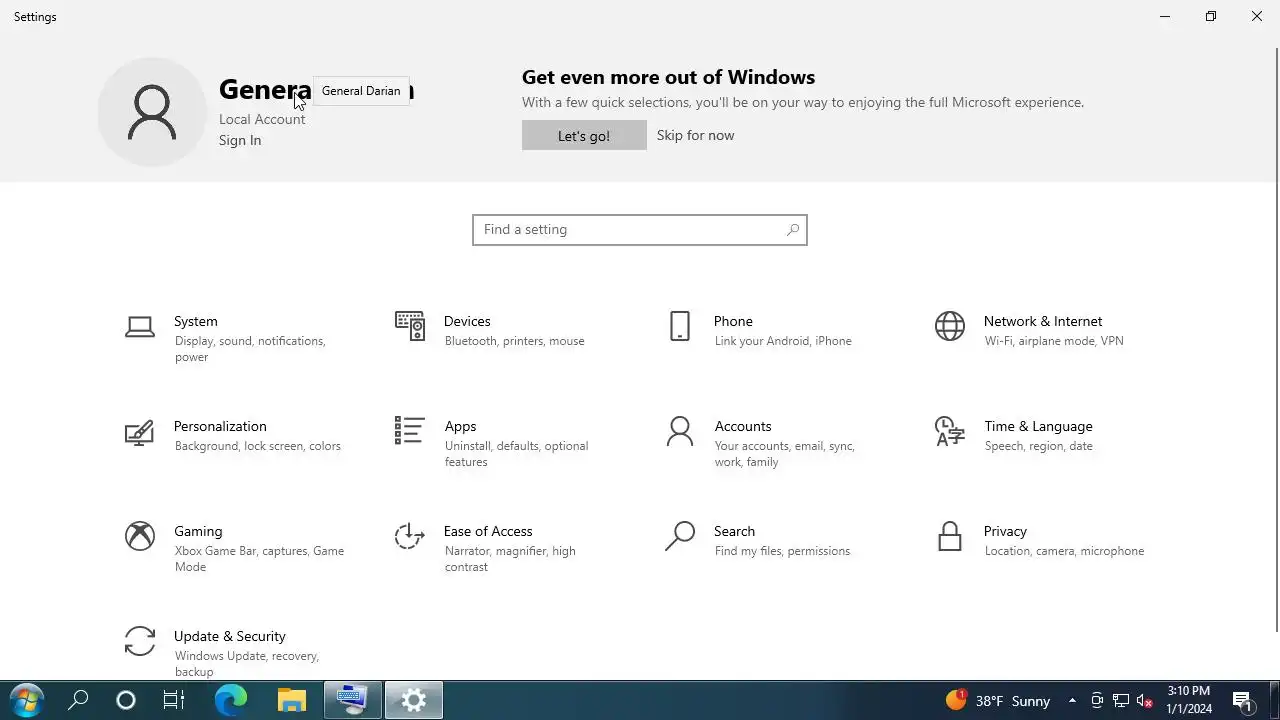Image resolution: width=1280 pixels, height=720 pixels.
Task: Click Local Account text
Action: (x=262, y=119)
